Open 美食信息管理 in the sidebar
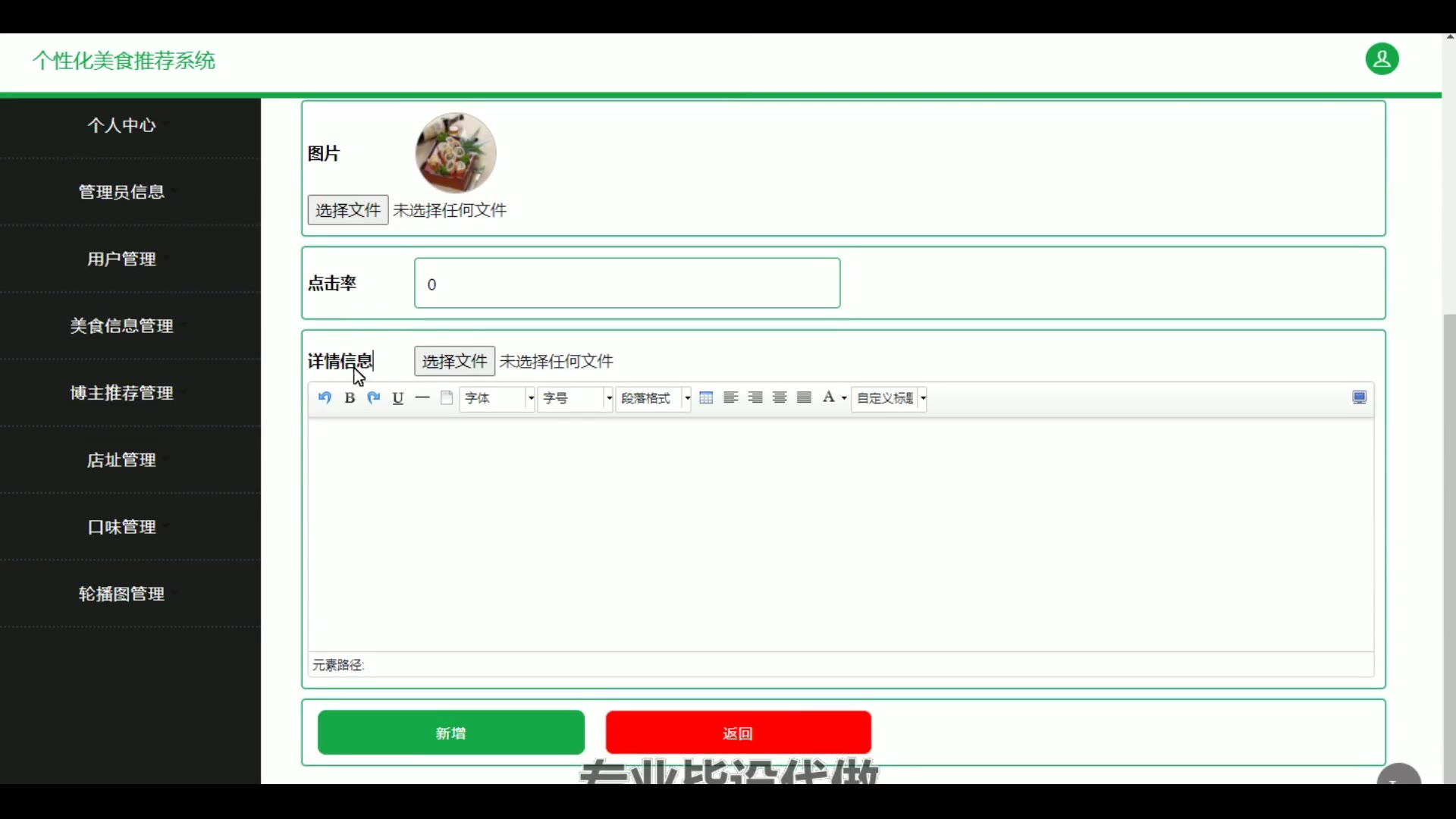1456x819 pixels. [x=122, y=326]
